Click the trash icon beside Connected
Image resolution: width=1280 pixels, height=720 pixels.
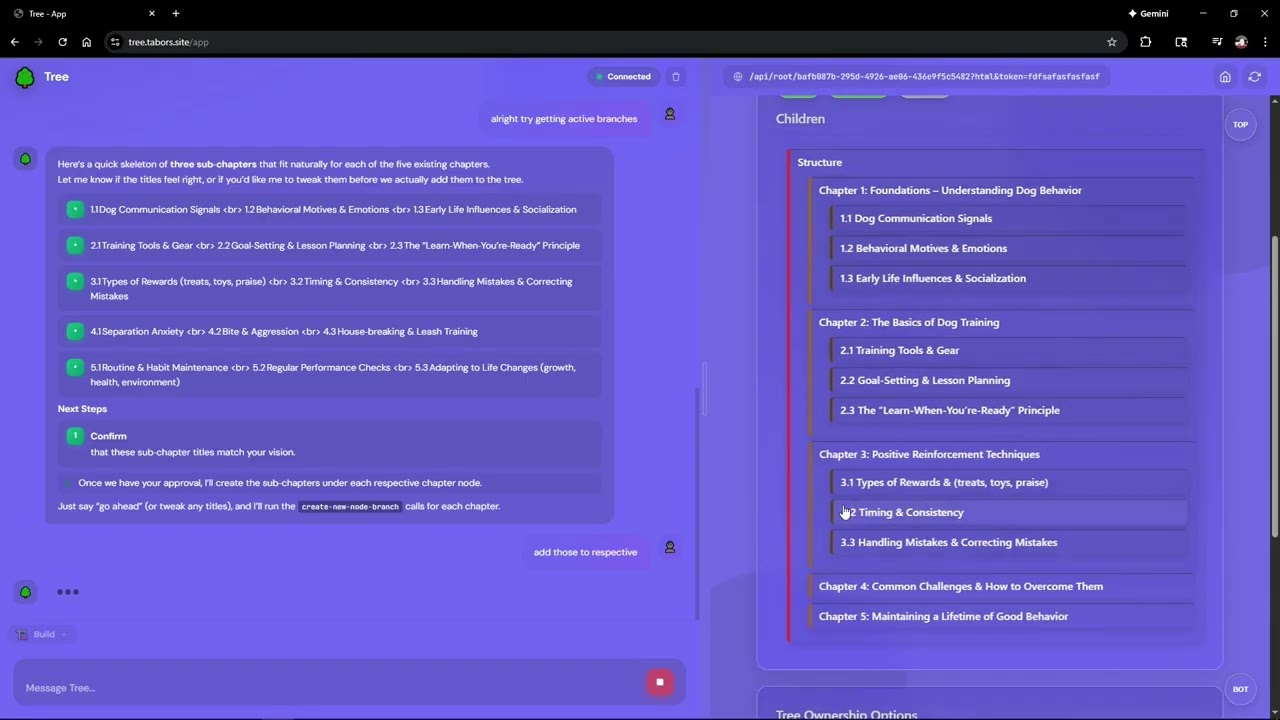pos(676,77)
